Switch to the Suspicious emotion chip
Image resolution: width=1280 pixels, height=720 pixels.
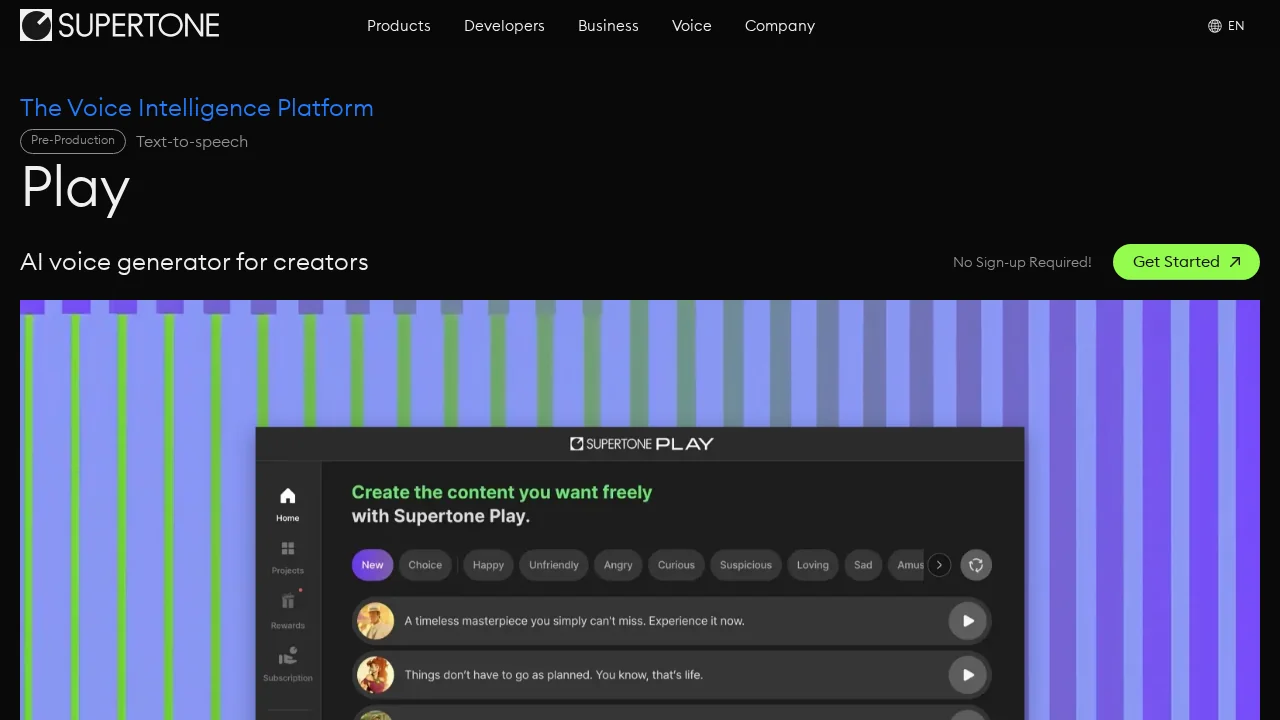pos(745,565)
